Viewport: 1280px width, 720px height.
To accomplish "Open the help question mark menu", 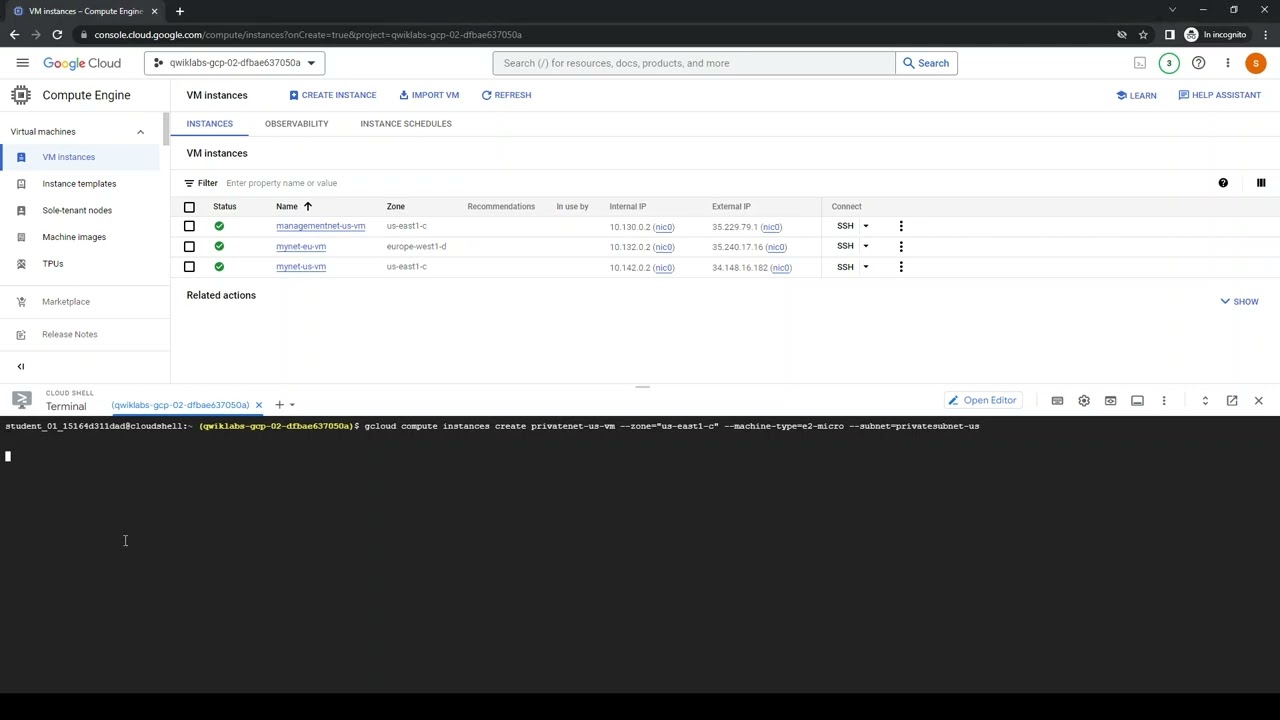I will click(1198, 63).
